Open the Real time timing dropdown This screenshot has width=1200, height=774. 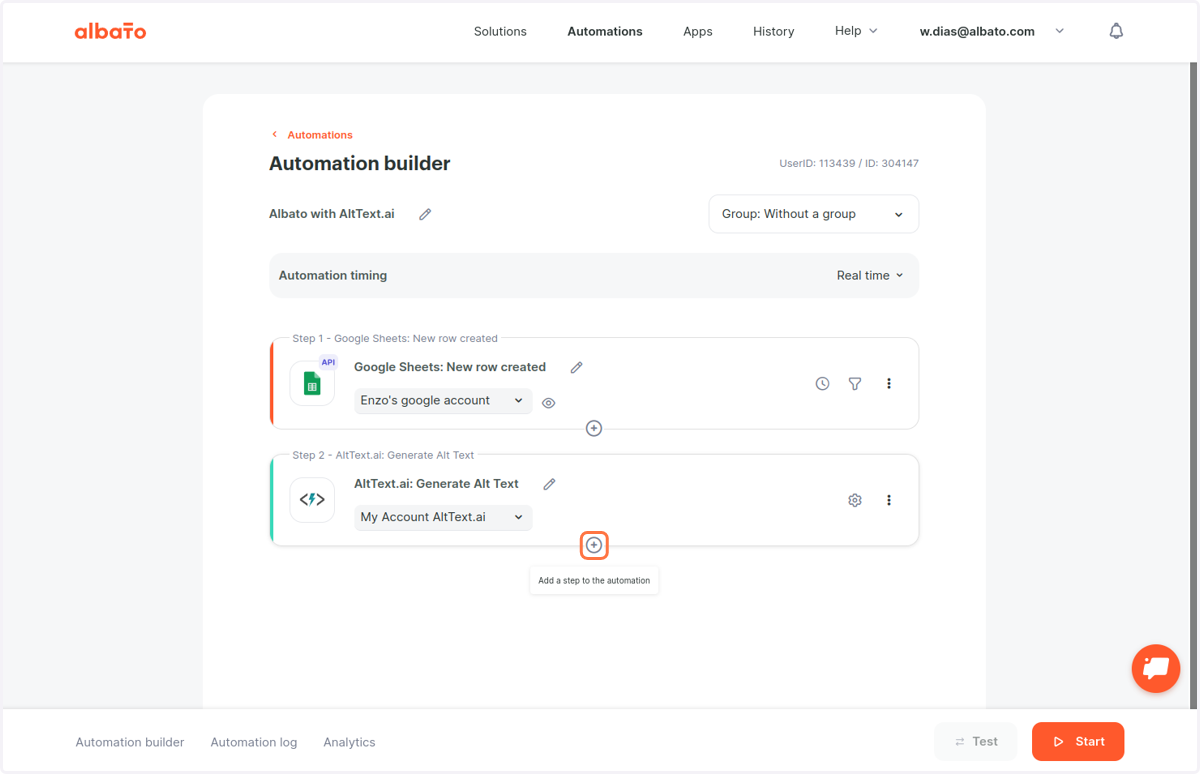tap(870, 275)
